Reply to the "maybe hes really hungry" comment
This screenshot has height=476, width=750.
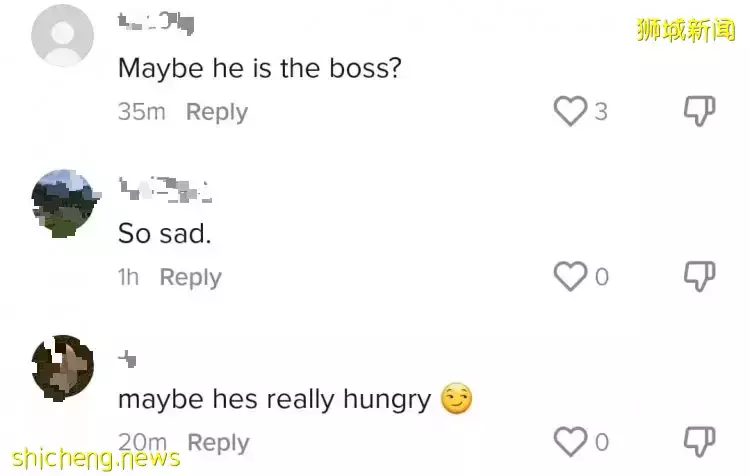[x=218, y=441]
